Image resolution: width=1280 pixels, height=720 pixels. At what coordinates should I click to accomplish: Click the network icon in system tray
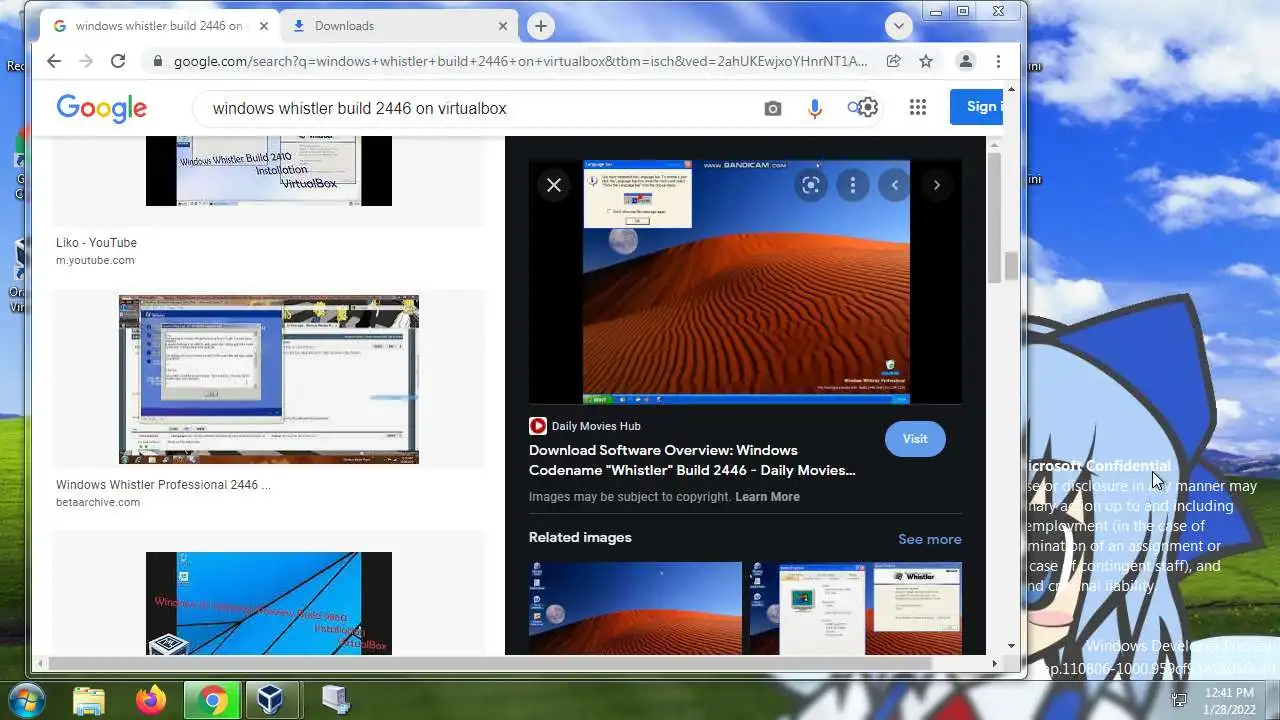(x=1179, y=700)
